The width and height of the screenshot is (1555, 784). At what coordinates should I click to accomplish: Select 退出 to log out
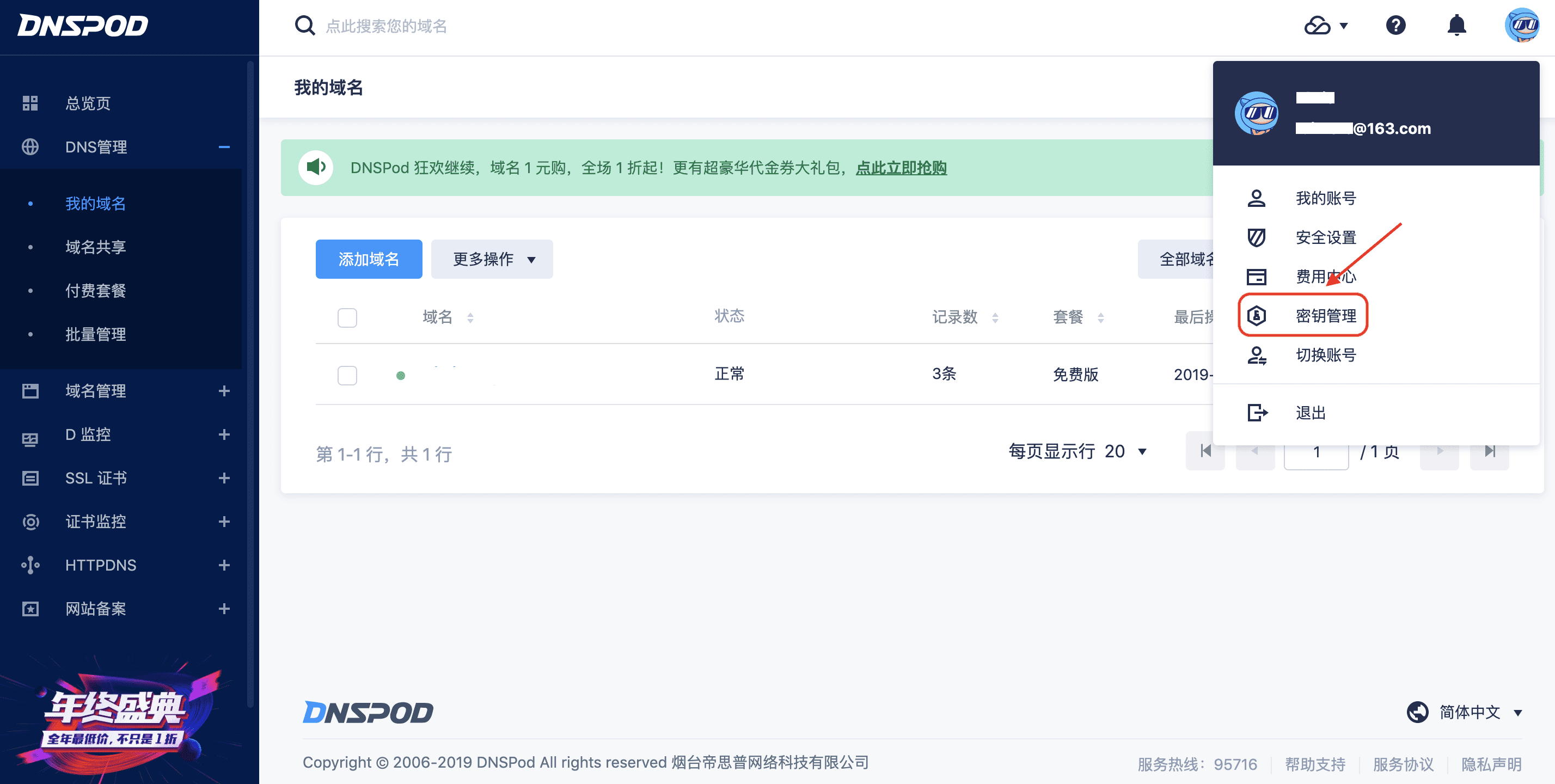[x=1311, y=413]
